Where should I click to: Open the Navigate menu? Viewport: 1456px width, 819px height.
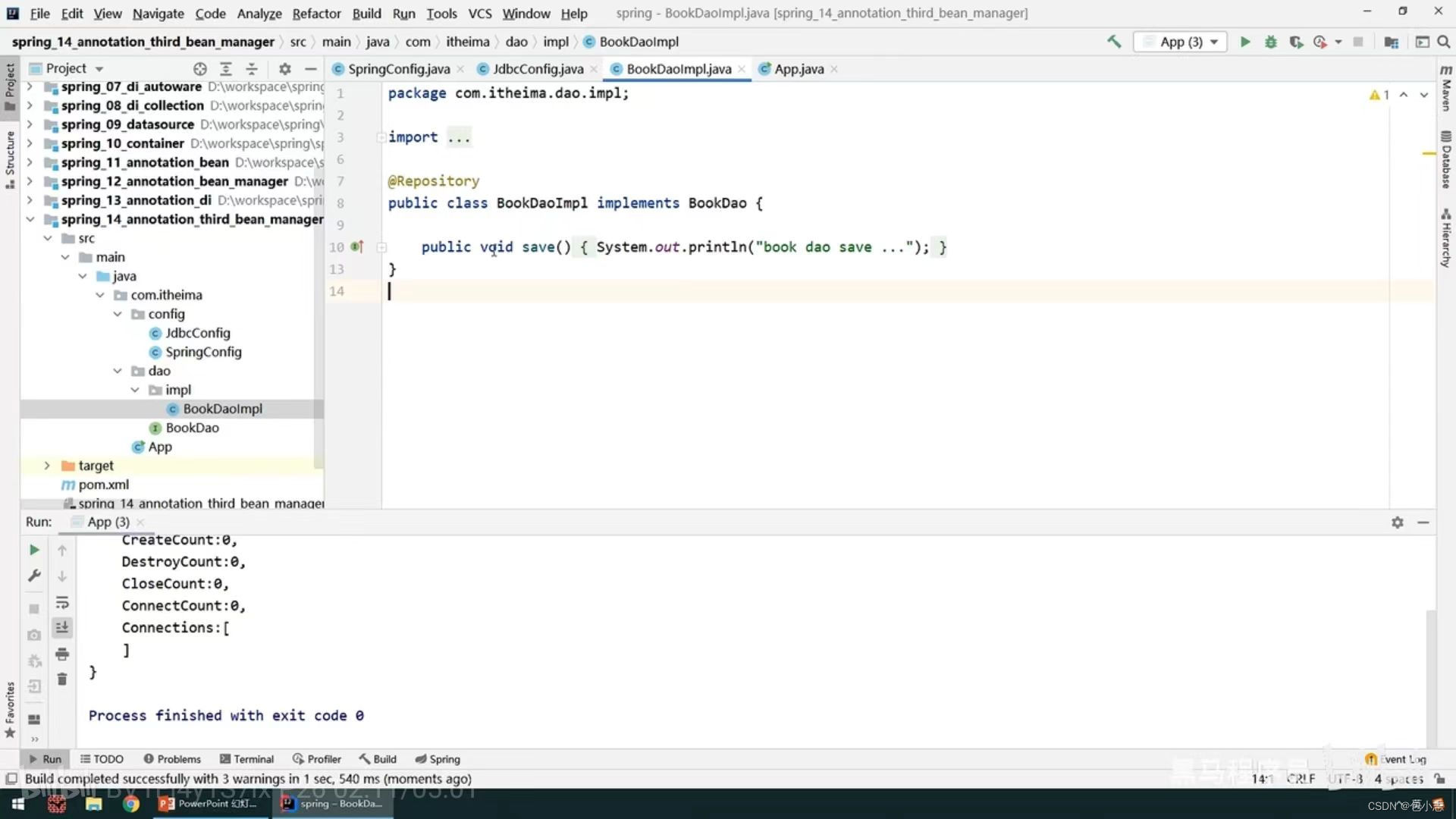[158, 14]
